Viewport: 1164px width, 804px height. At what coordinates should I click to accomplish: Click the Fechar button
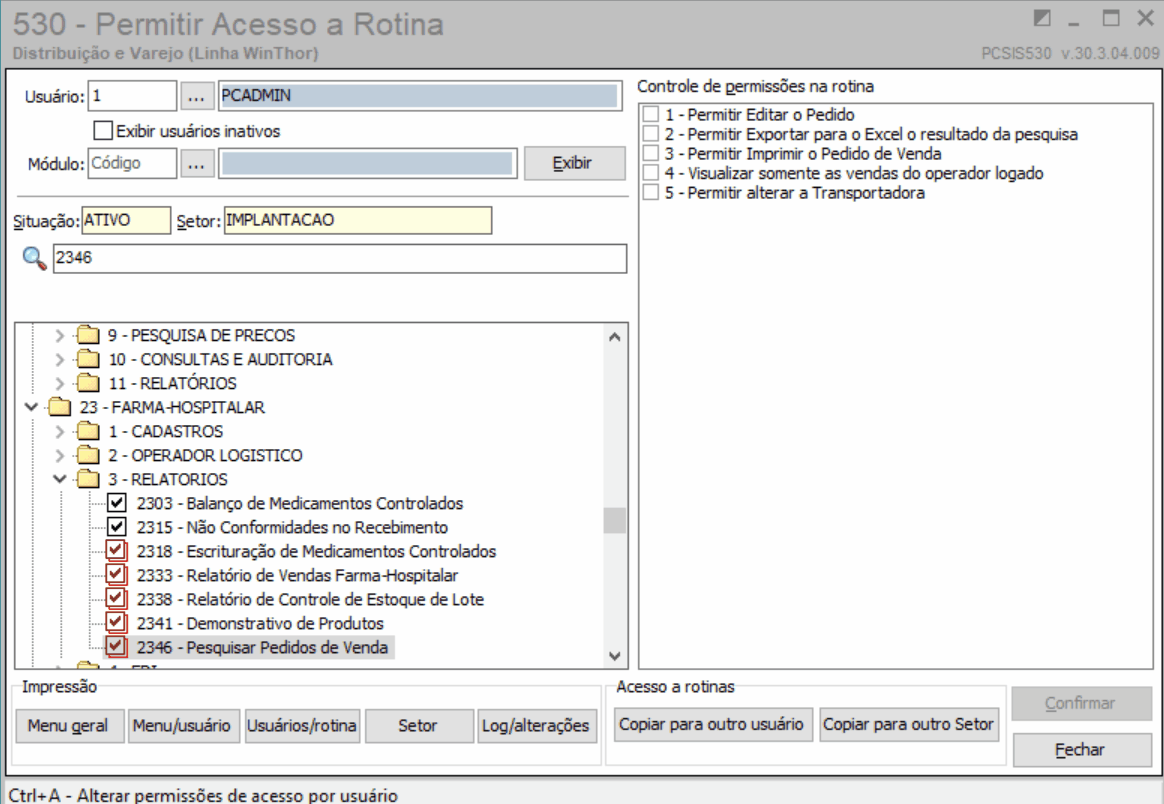pyautogui.click(x=1082, y=750)
